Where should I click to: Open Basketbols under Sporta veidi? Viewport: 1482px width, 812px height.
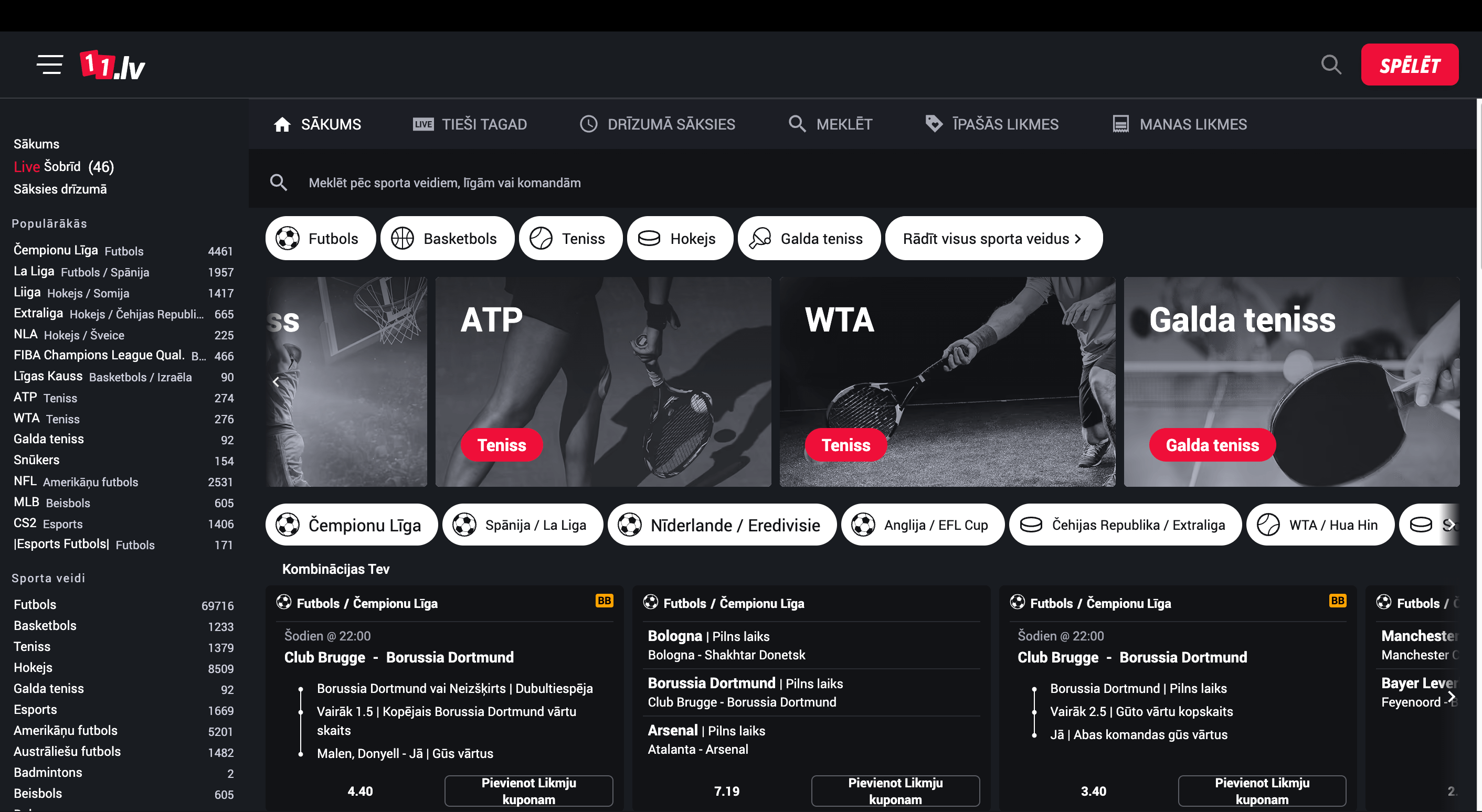[123, 626]
